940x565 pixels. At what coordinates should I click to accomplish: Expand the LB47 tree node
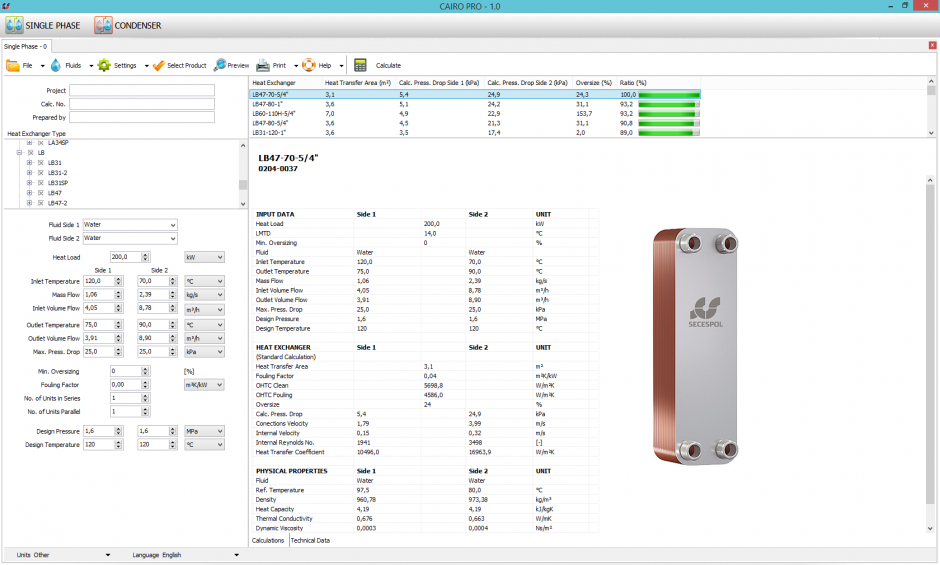29,193
